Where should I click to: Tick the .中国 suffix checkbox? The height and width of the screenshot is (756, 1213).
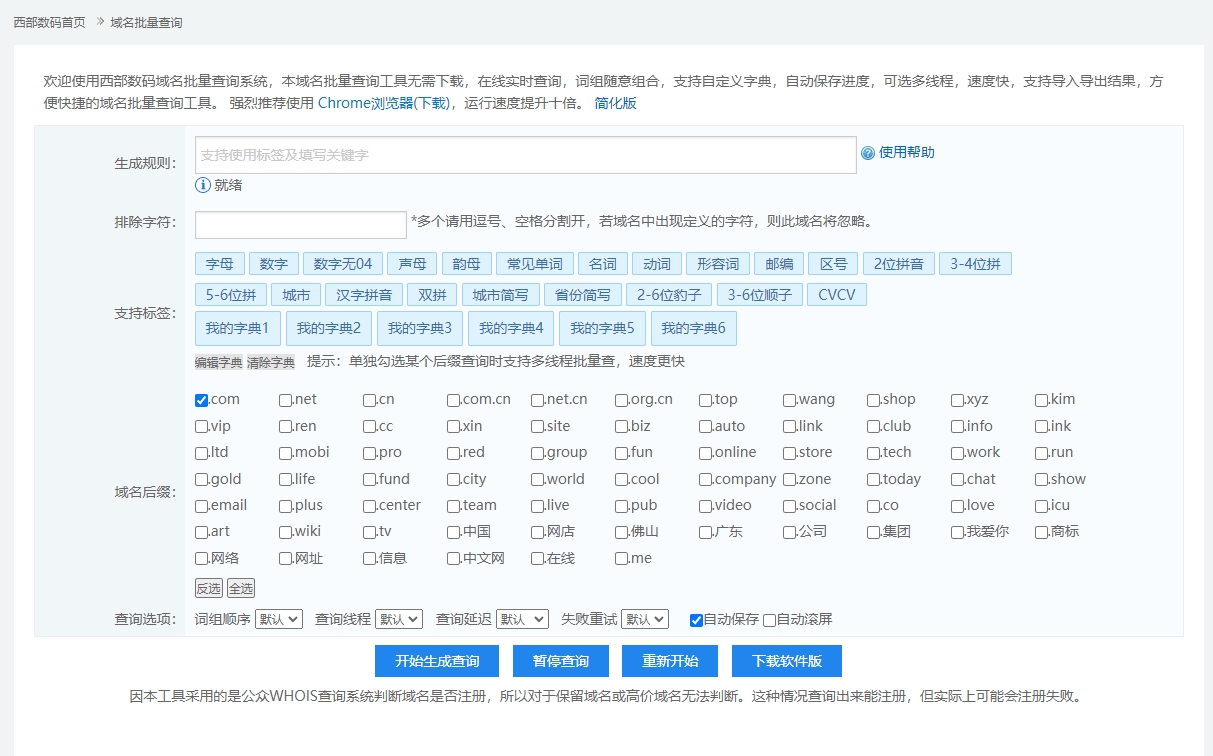point(453,532)
